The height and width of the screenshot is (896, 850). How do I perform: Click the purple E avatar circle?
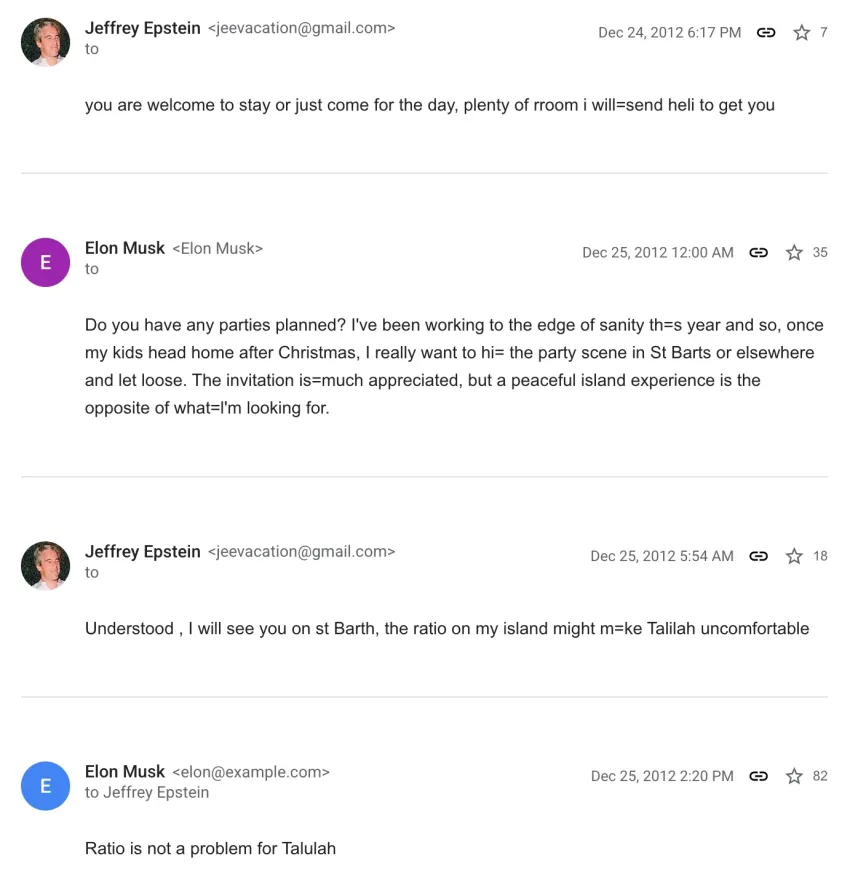[x=45, y=262]
